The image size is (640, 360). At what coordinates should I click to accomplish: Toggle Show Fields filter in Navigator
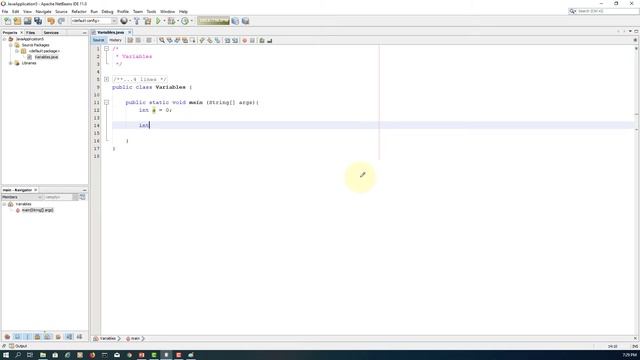coord(17,337)
